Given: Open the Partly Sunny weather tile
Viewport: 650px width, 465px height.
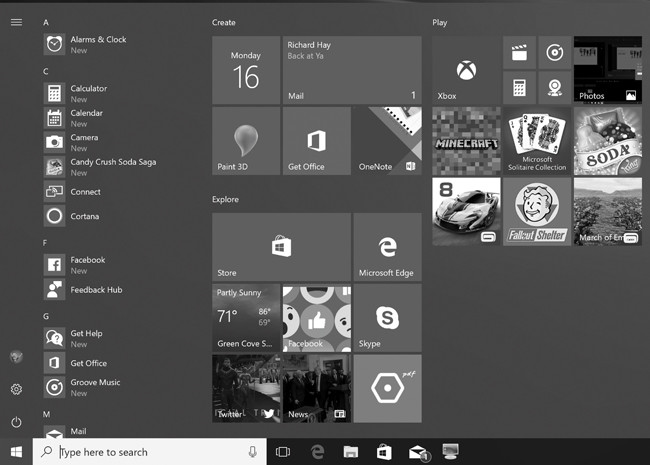Looking at the screenshot, I should coord(246,318).
